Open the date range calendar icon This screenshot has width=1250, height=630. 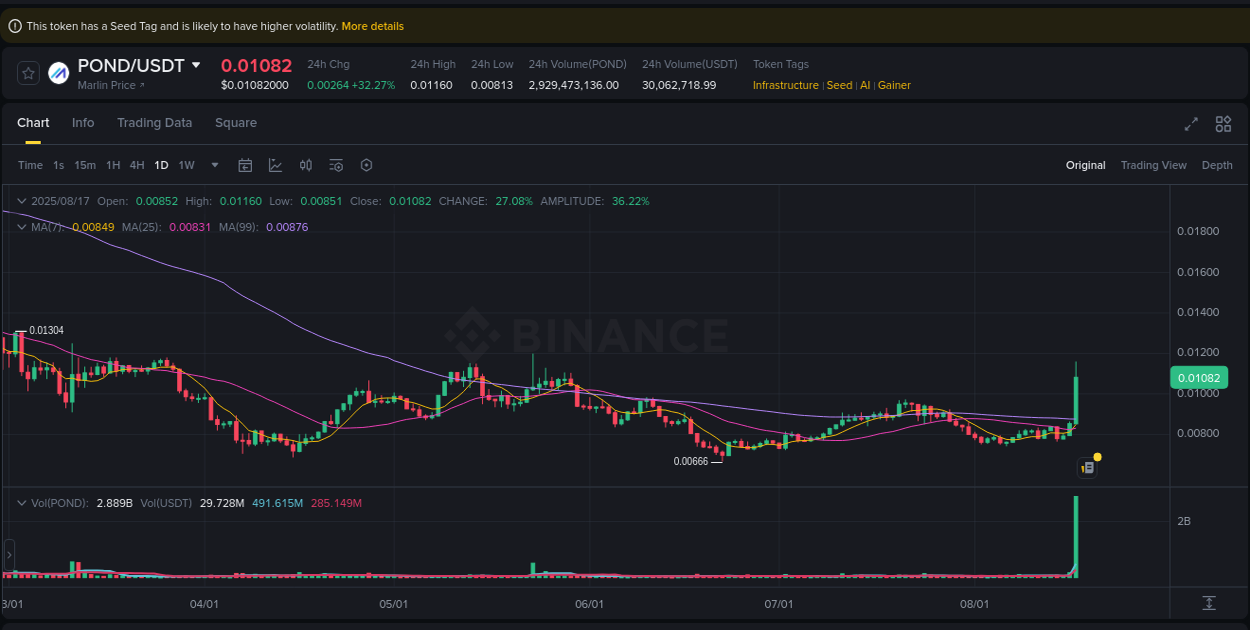point(245,165)
